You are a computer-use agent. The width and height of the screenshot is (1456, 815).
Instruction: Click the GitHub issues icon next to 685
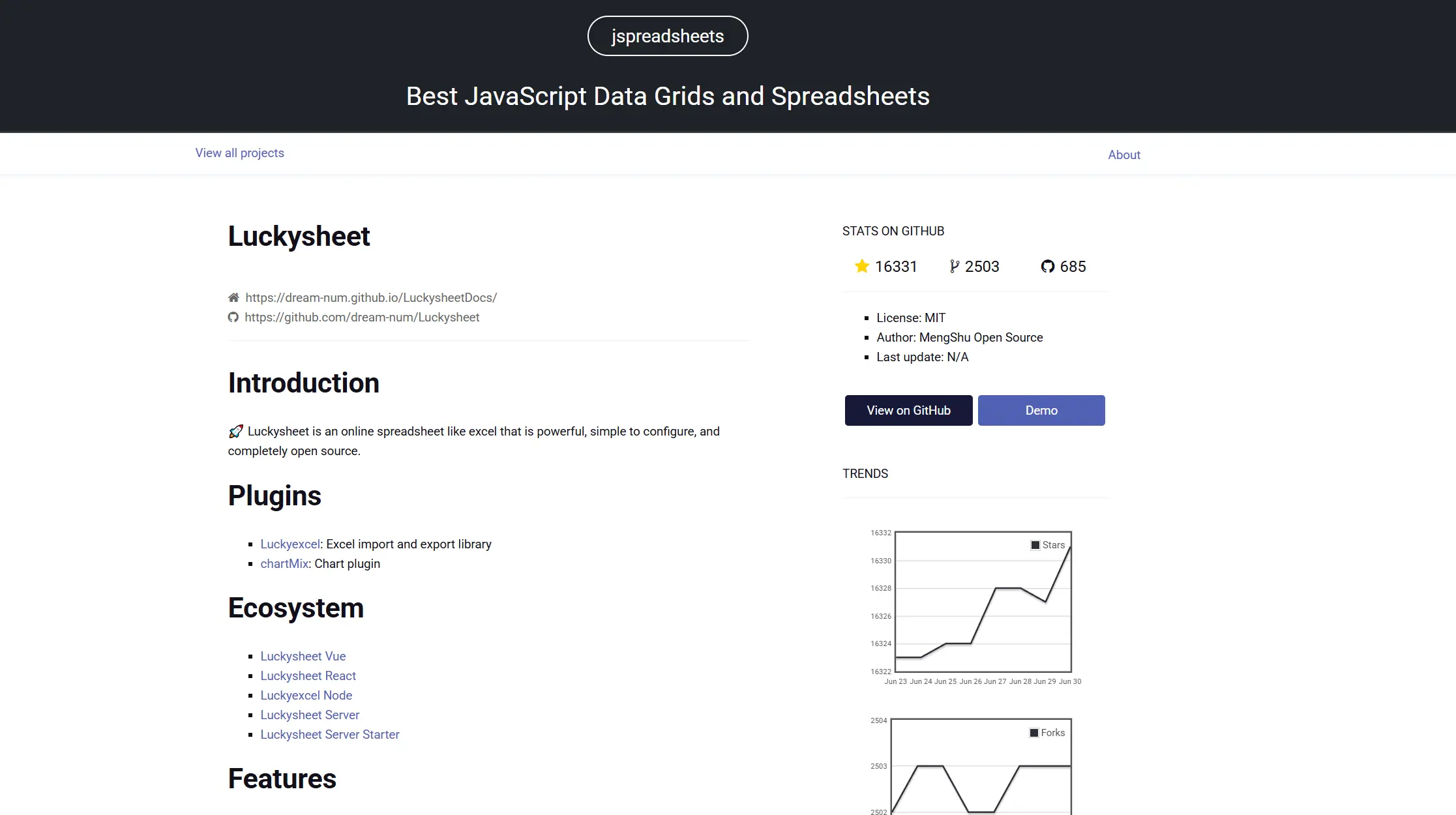1047,266
